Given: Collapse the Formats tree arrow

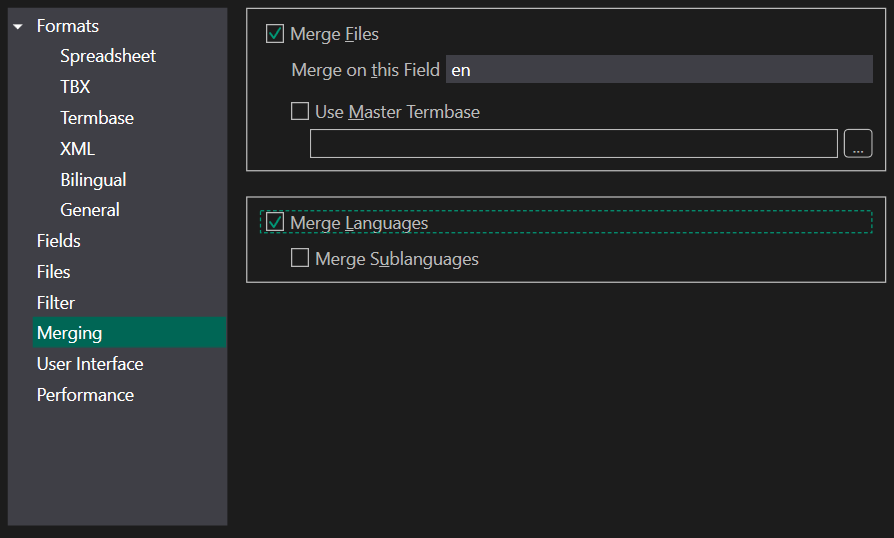Looking at the screenshot, I should click(18, 26).
